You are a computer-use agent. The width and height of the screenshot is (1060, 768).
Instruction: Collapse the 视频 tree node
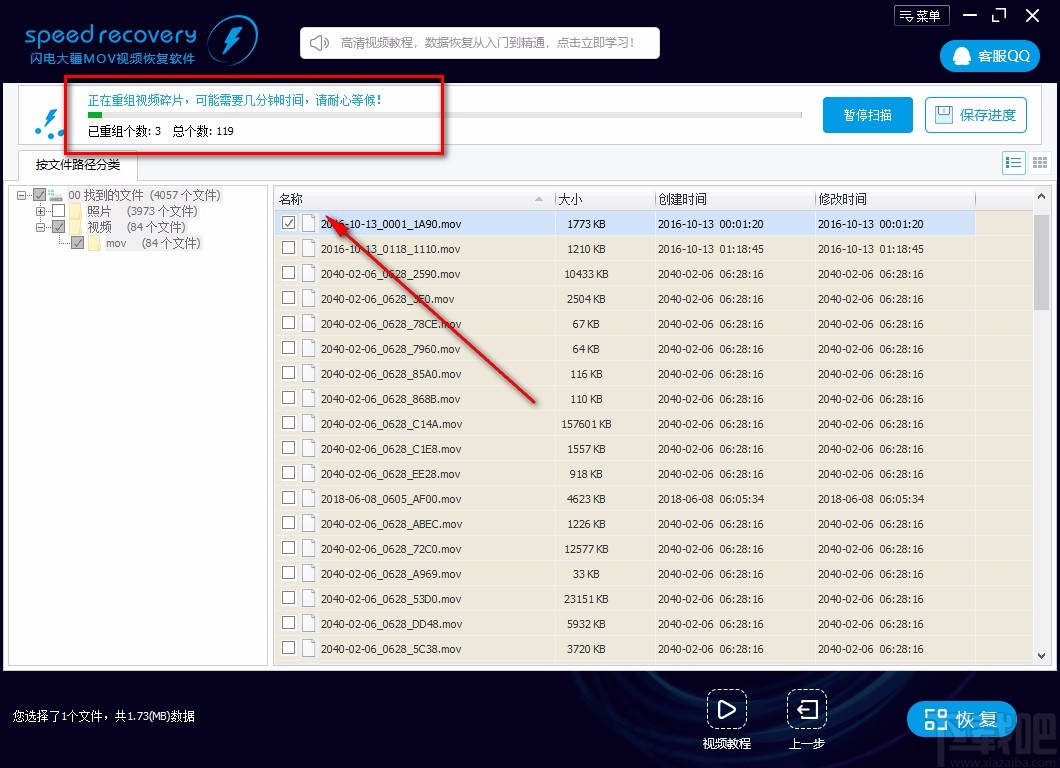[41, 227]
